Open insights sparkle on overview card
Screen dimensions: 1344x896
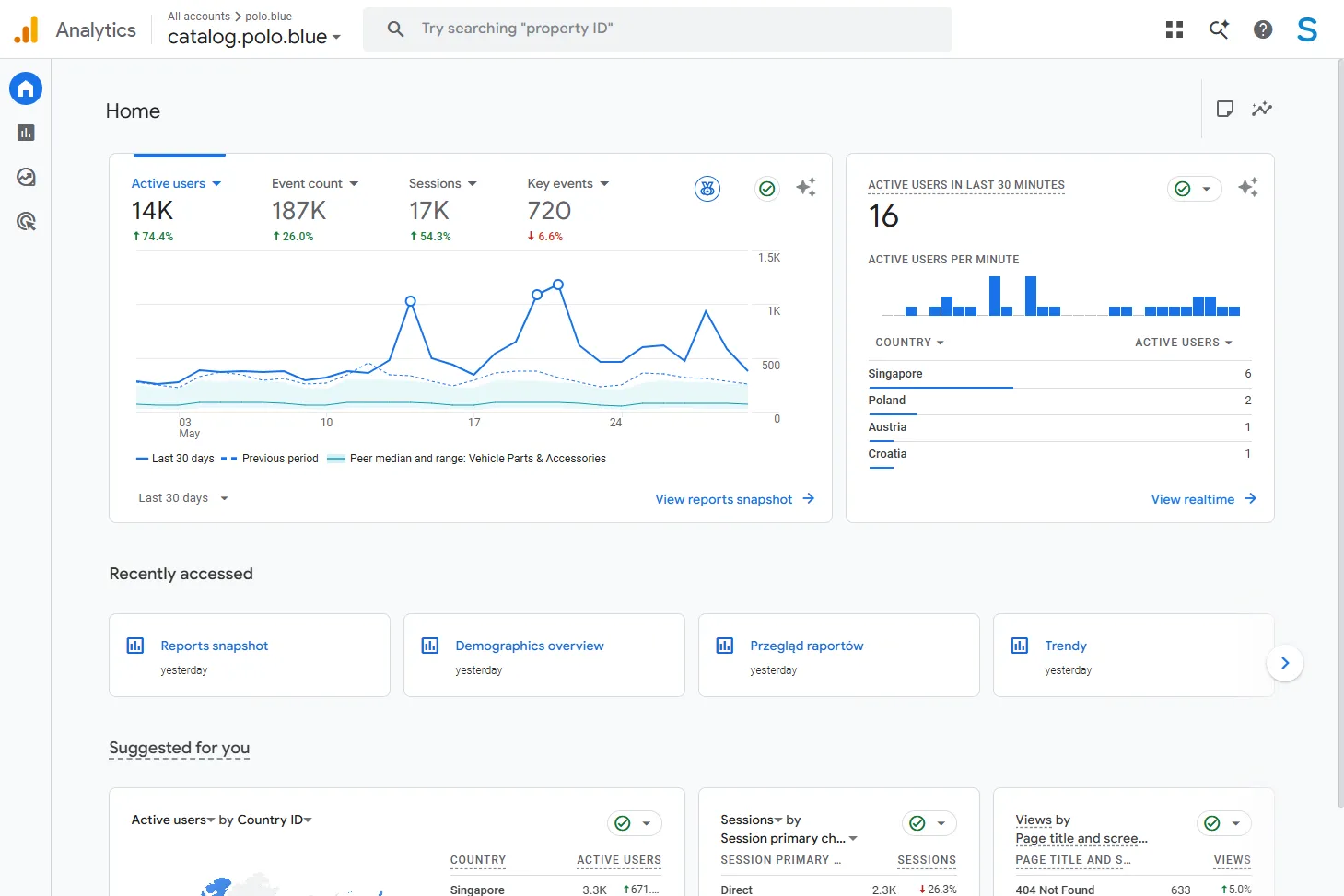pos(806,188)
